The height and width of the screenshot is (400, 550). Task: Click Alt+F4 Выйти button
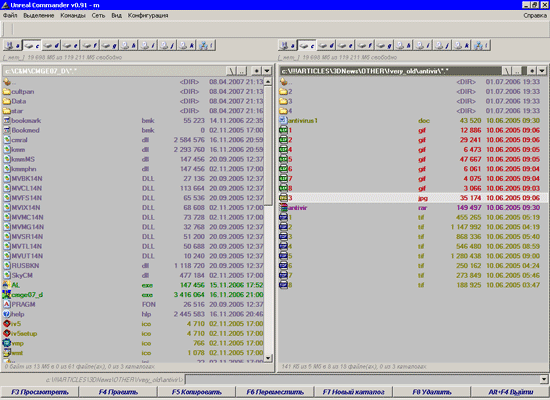(510, 392)
